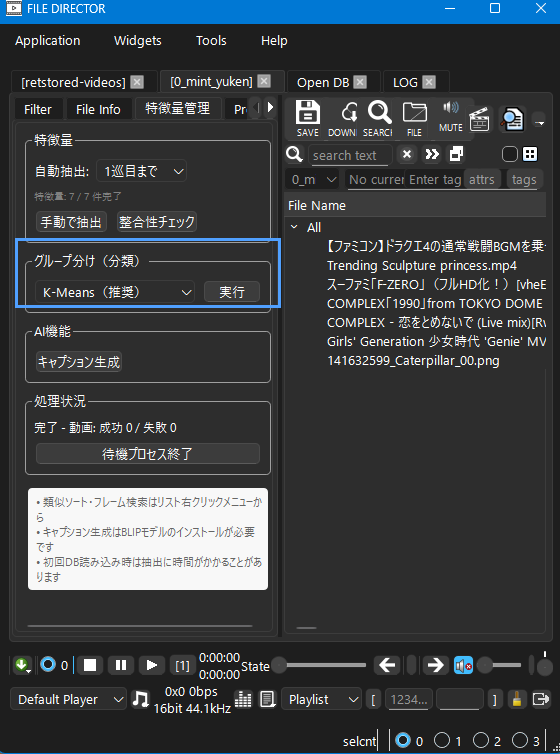
Task: Type-focus the search text field
Action: click(x=350, y=155)
